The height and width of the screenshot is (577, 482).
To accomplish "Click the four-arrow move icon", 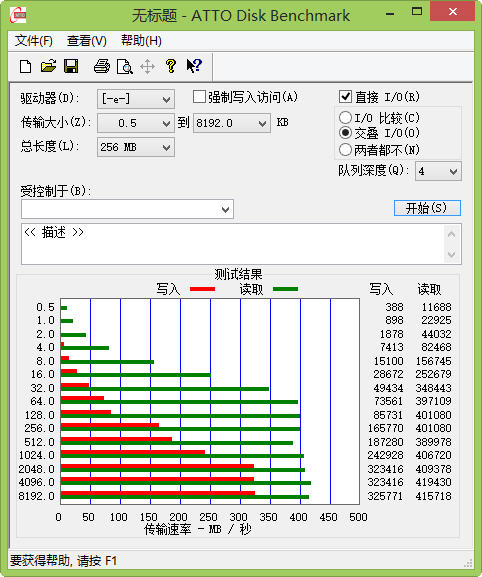I will (147, 67).
